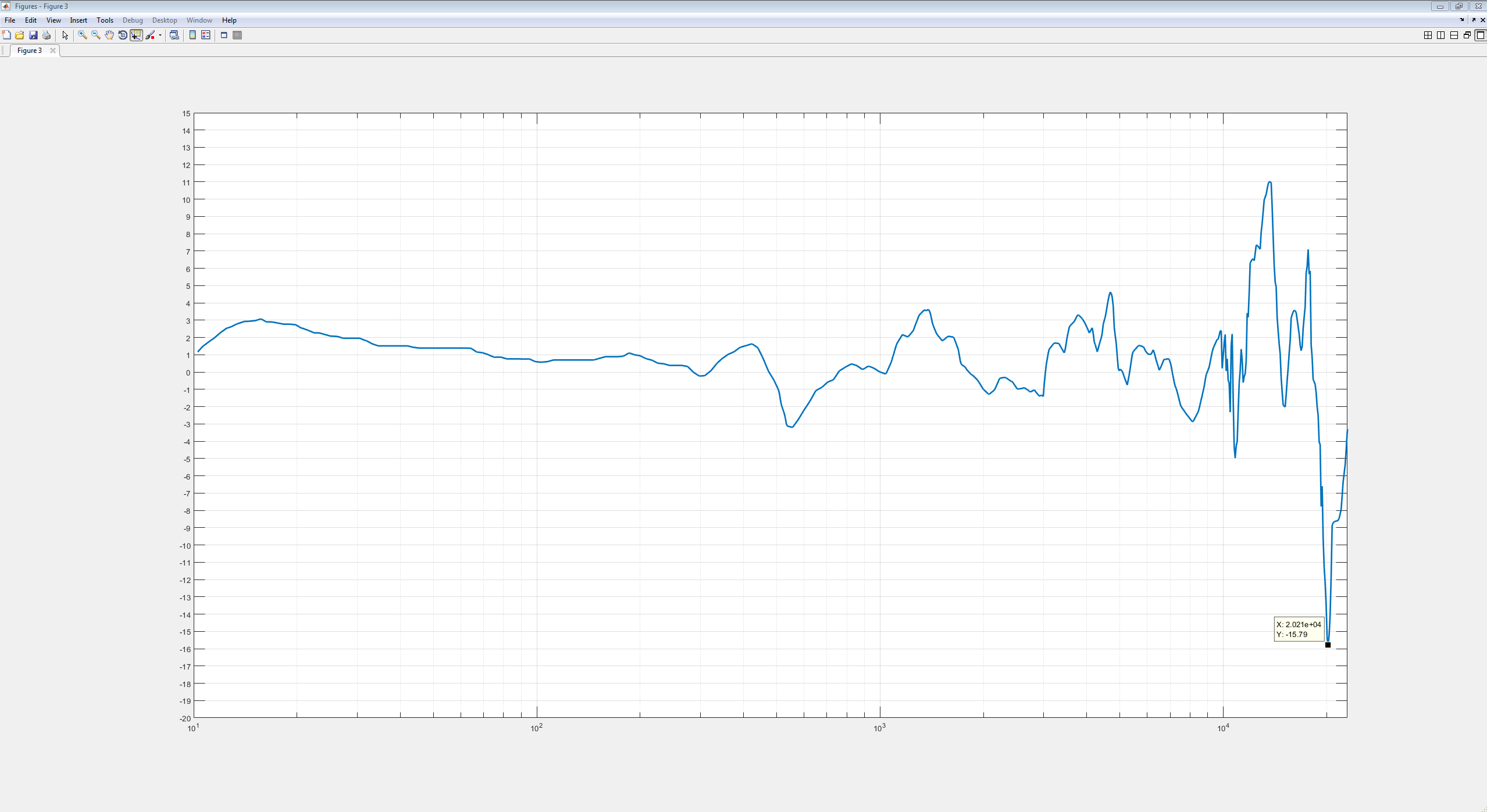Open the Edit menu

(x=31, y=20)
